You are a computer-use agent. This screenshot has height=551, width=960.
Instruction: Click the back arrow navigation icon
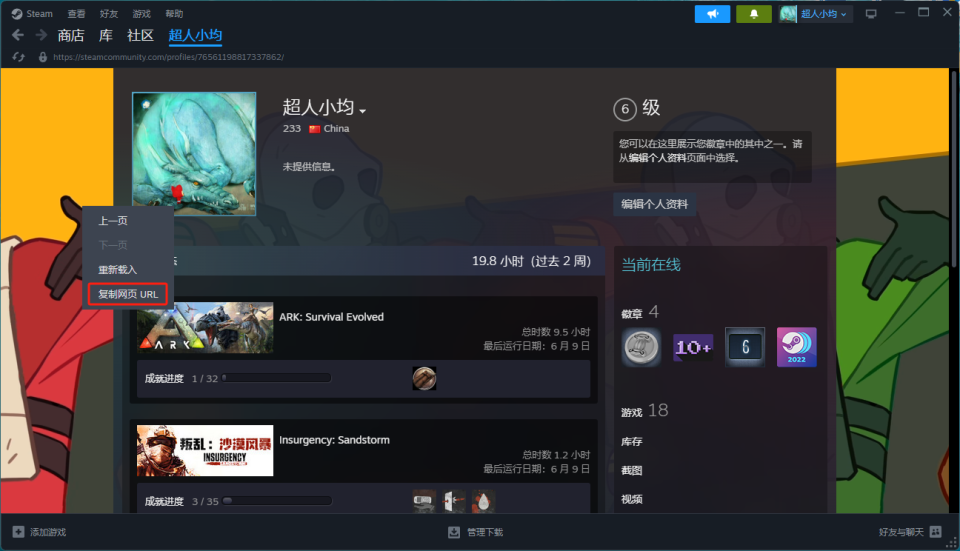(x=18, y=36)
